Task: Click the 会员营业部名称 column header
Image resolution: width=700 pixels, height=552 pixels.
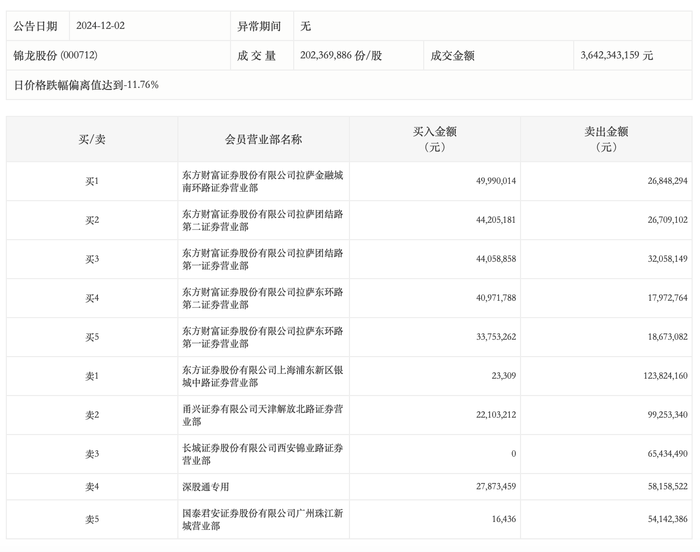Action: 263,139
